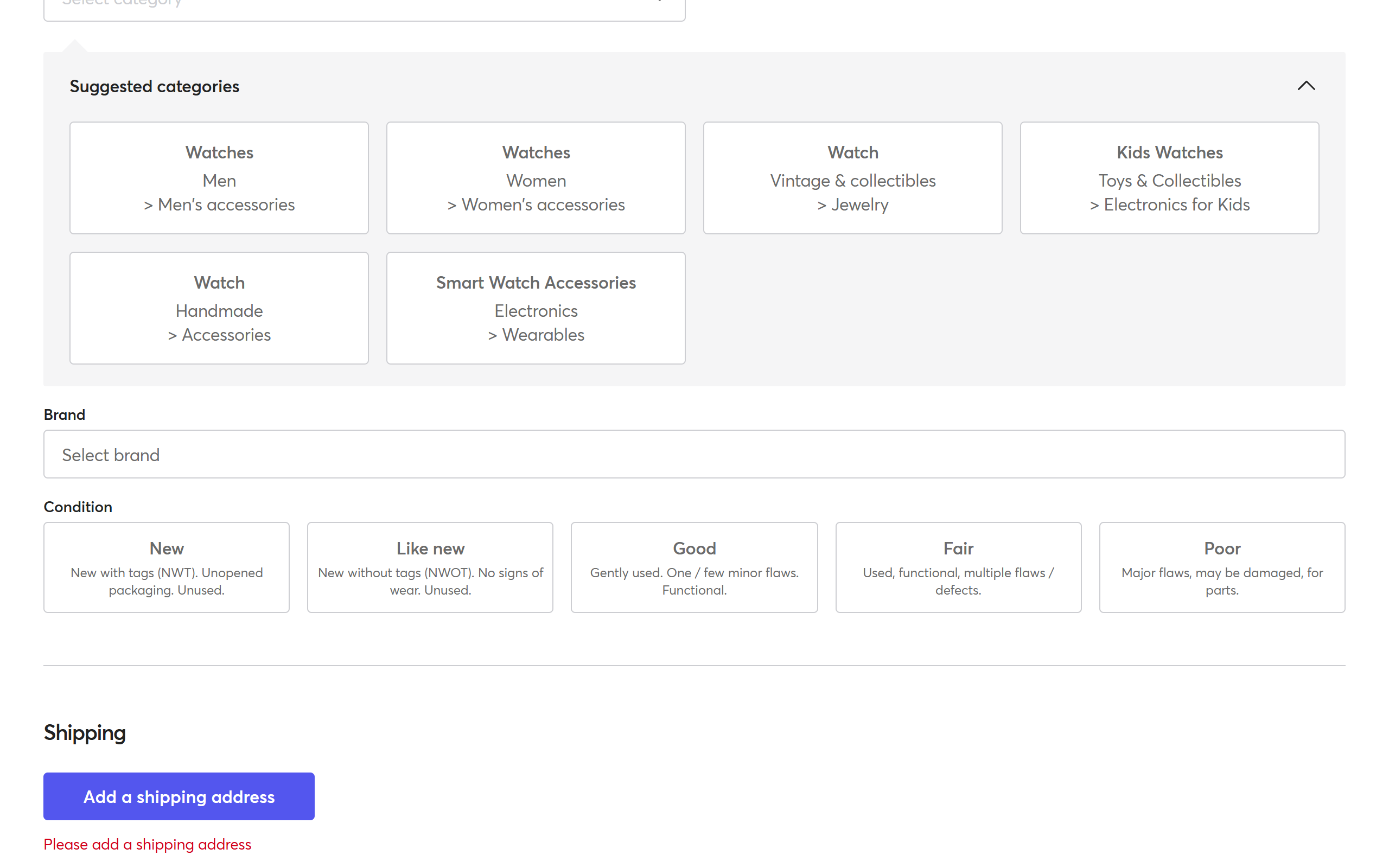The image size is (1389, 868).
Task: Set condition to Good
Action: click(x=694, y=567)
